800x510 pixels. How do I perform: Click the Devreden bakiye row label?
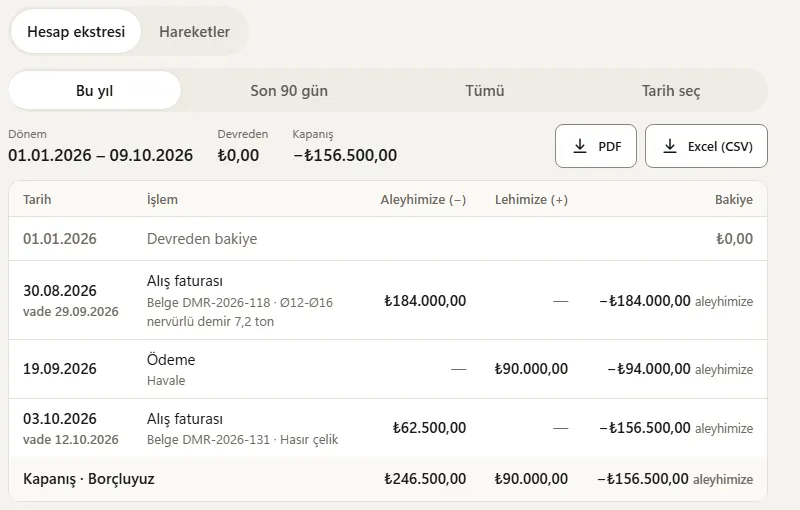click(x=202, y=239)
